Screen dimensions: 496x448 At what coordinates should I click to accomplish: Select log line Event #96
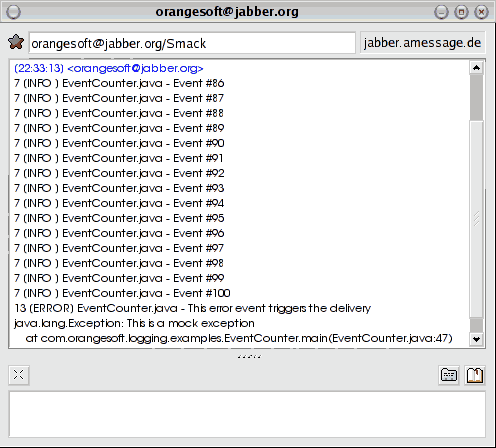(x=119, y=233)
